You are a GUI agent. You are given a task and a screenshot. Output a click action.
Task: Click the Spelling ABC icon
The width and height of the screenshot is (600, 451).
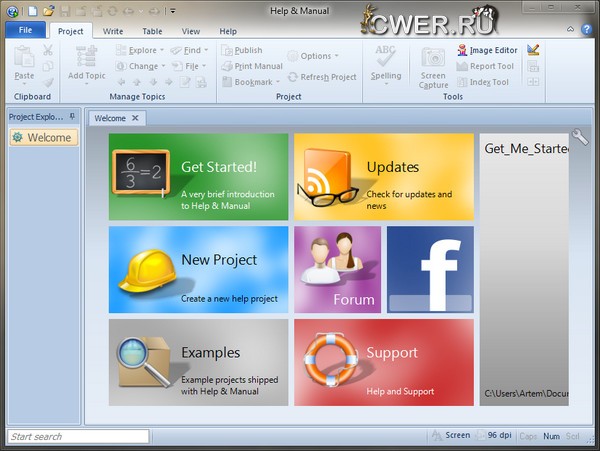pos(385,57)
